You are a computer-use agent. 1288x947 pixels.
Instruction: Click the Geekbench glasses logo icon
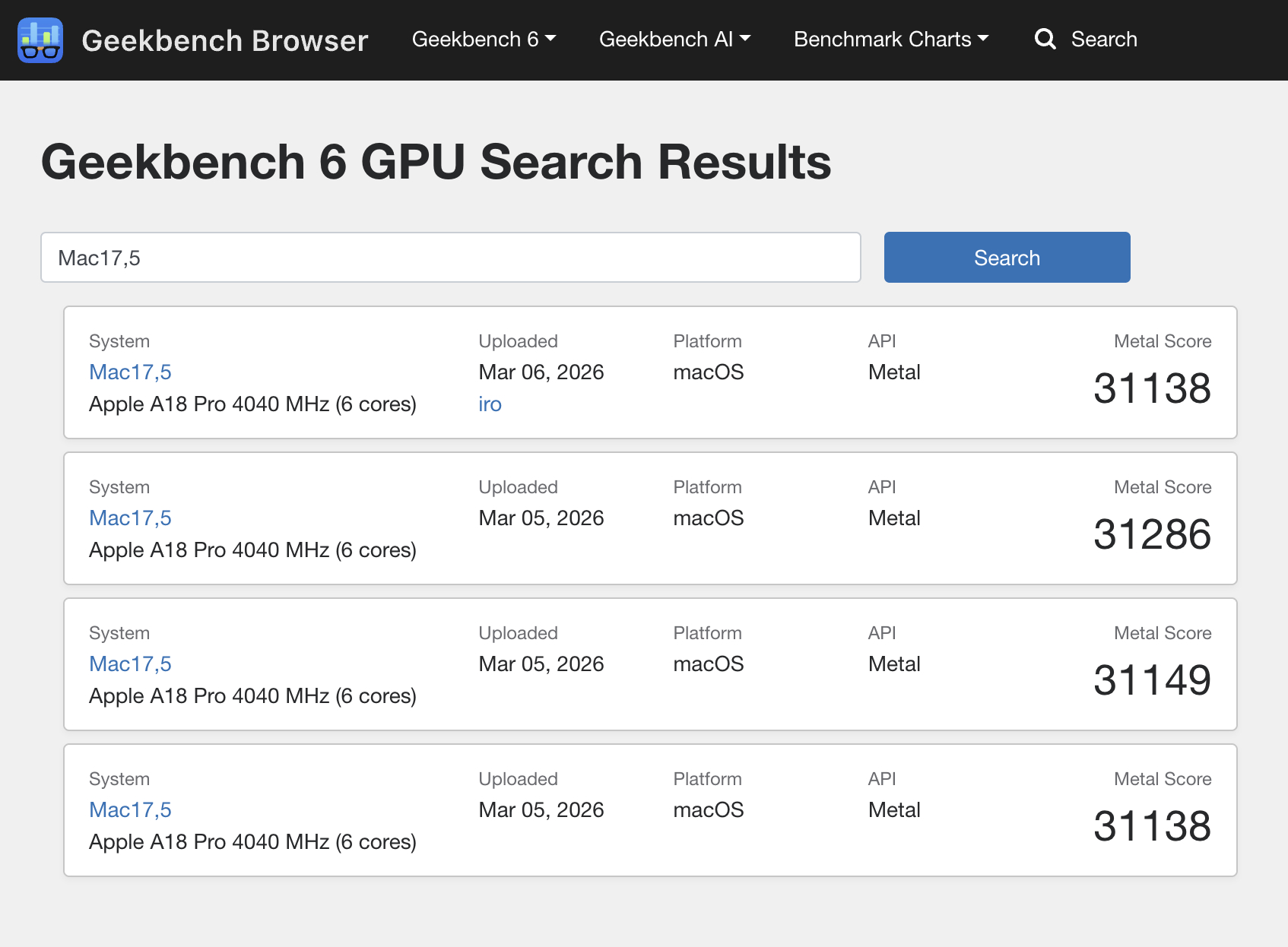coord(40,40)
